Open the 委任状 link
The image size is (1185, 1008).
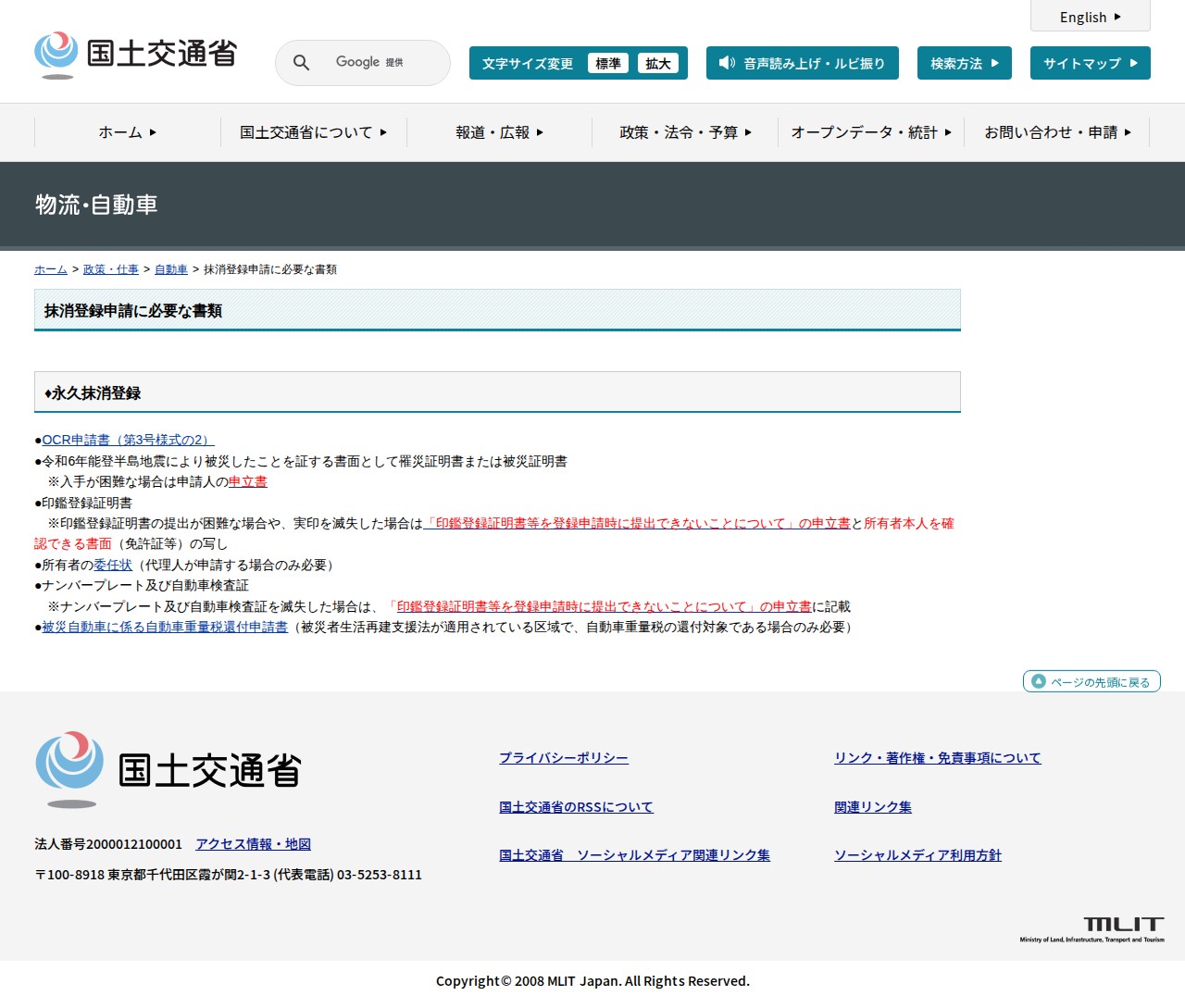coord(113,565)
